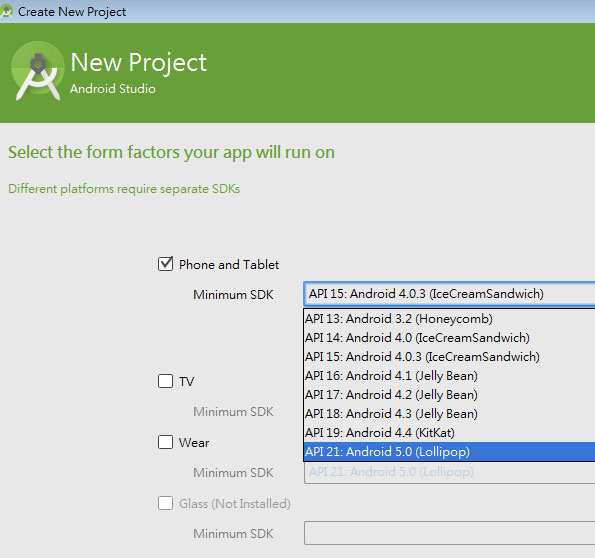Select API 14: Android 4.0 (IceCreamSandwich)
This screenshot has width=595, height=558.
coord(449,338)
